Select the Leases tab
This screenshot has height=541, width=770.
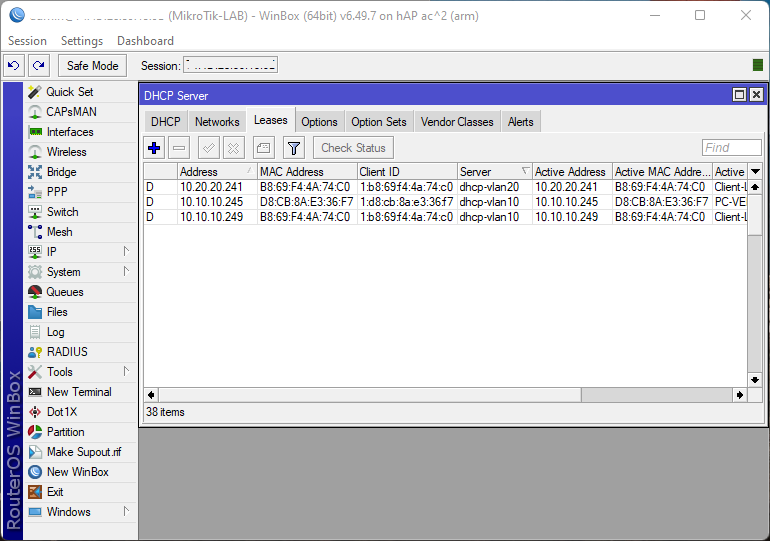click(x=271, y=120)
